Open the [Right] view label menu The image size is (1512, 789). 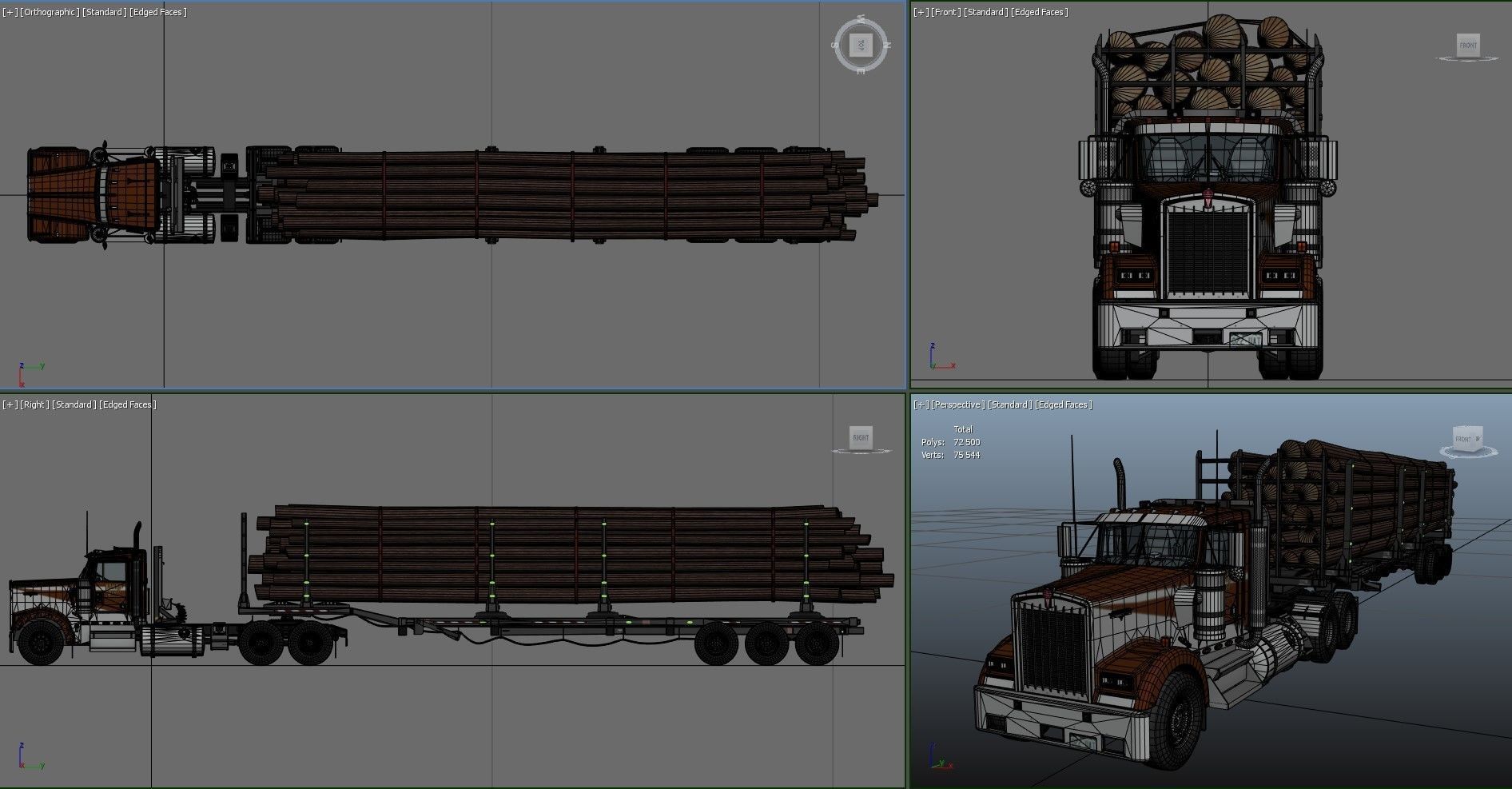click(34, 404)
